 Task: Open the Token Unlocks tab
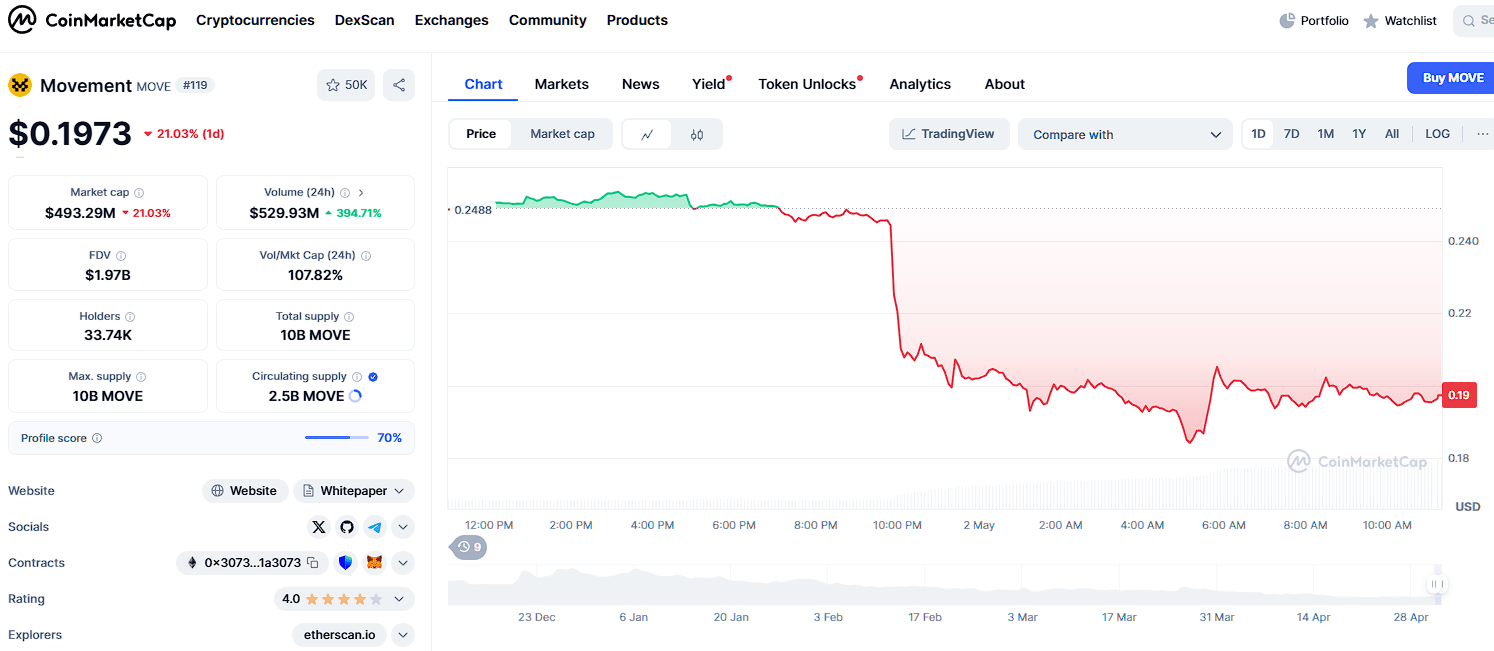(x=807, y=84)
